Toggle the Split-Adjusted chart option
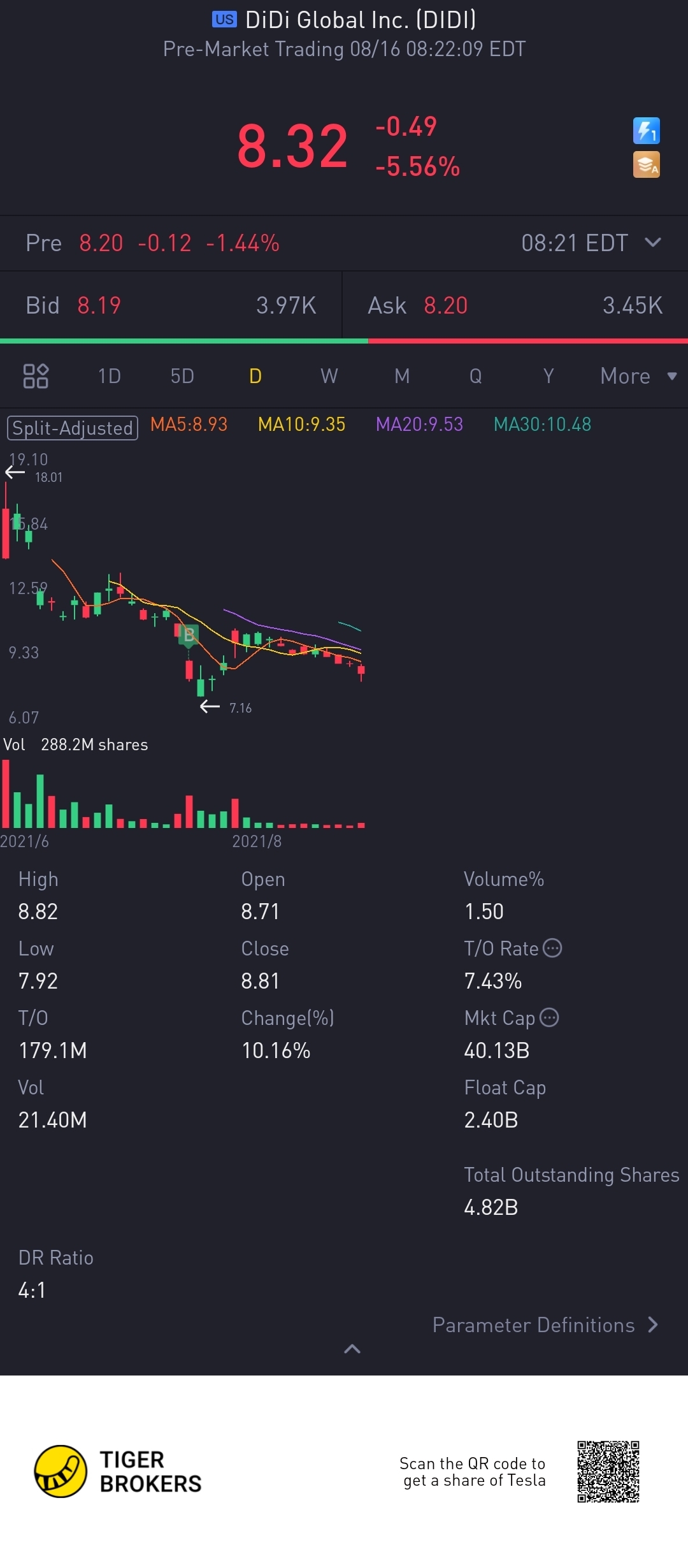This screenshot has width=688, height=1568. click(x=73, y=428)
